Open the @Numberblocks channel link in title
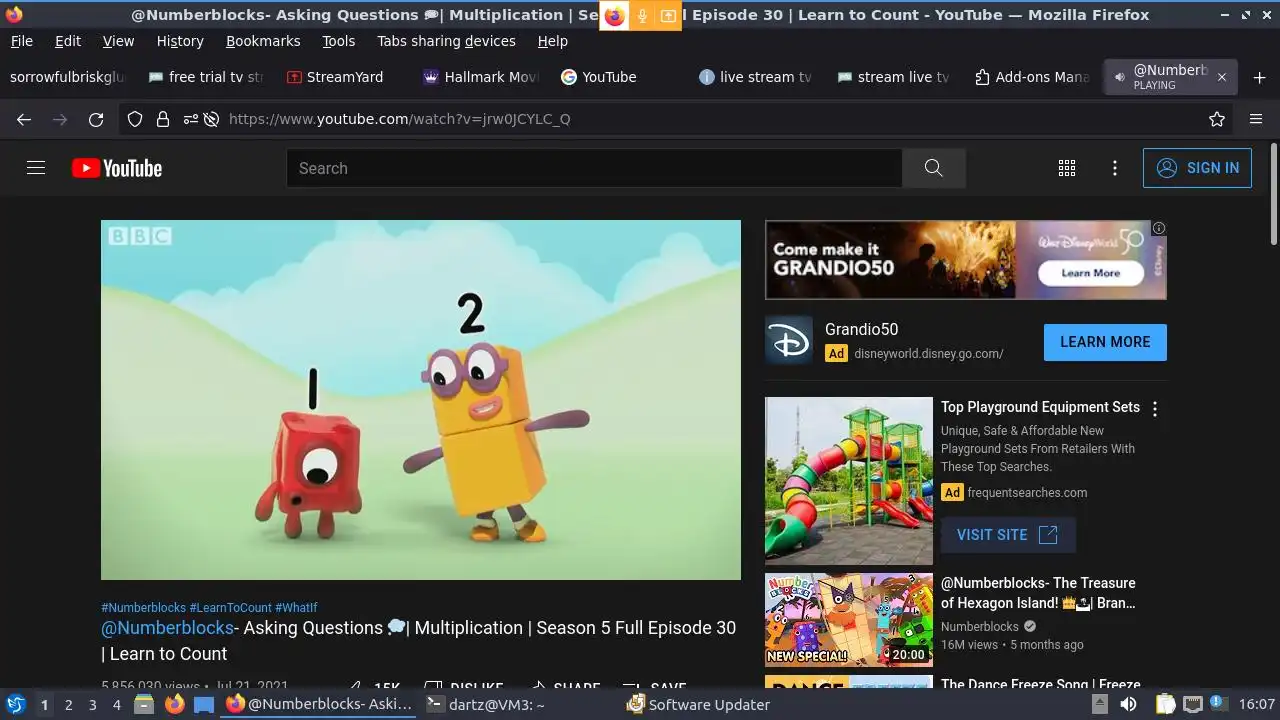This screenshot has height=720, width=1280. point(167,628)
